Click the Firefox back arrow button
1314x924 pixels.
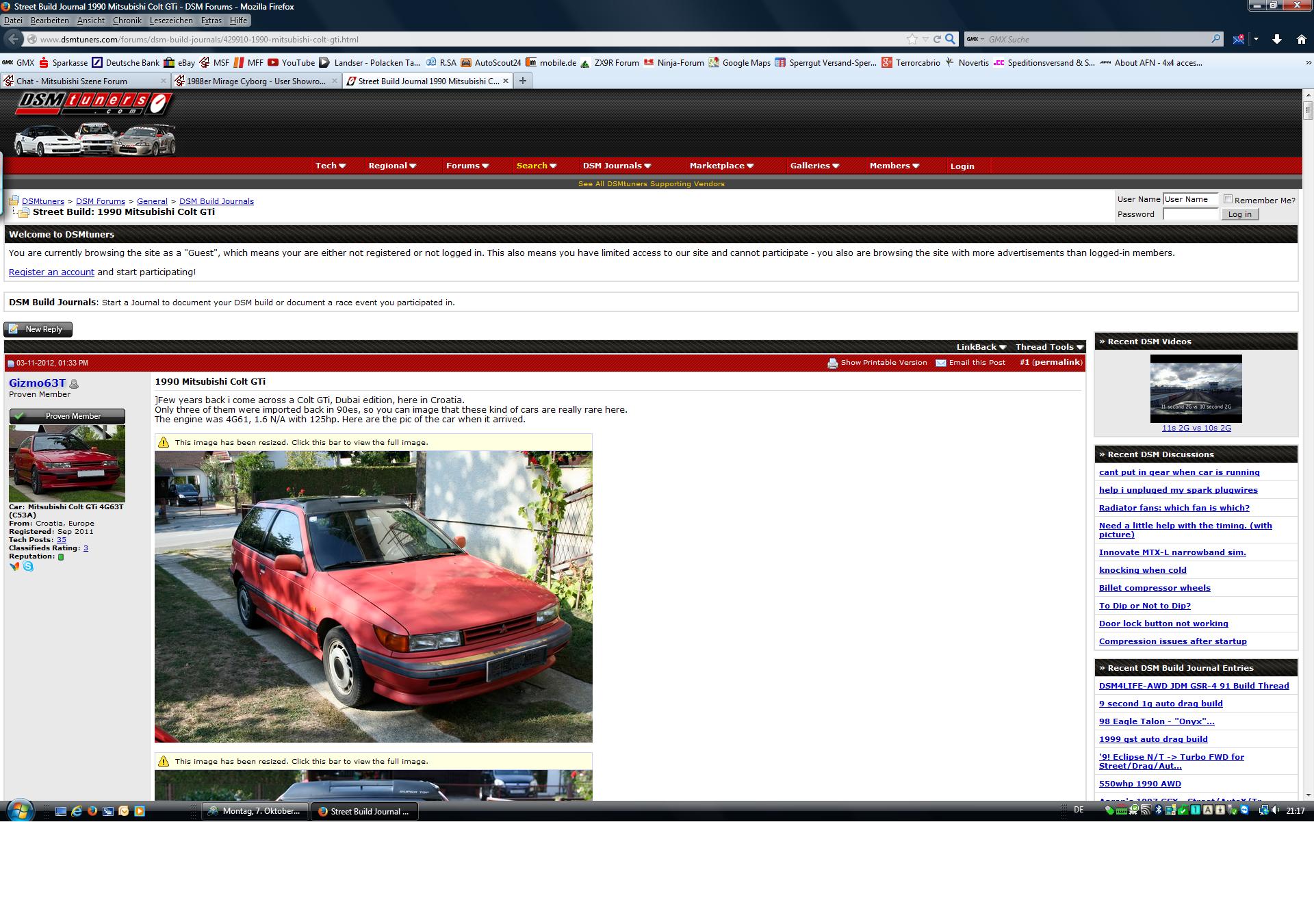(14, 39)
